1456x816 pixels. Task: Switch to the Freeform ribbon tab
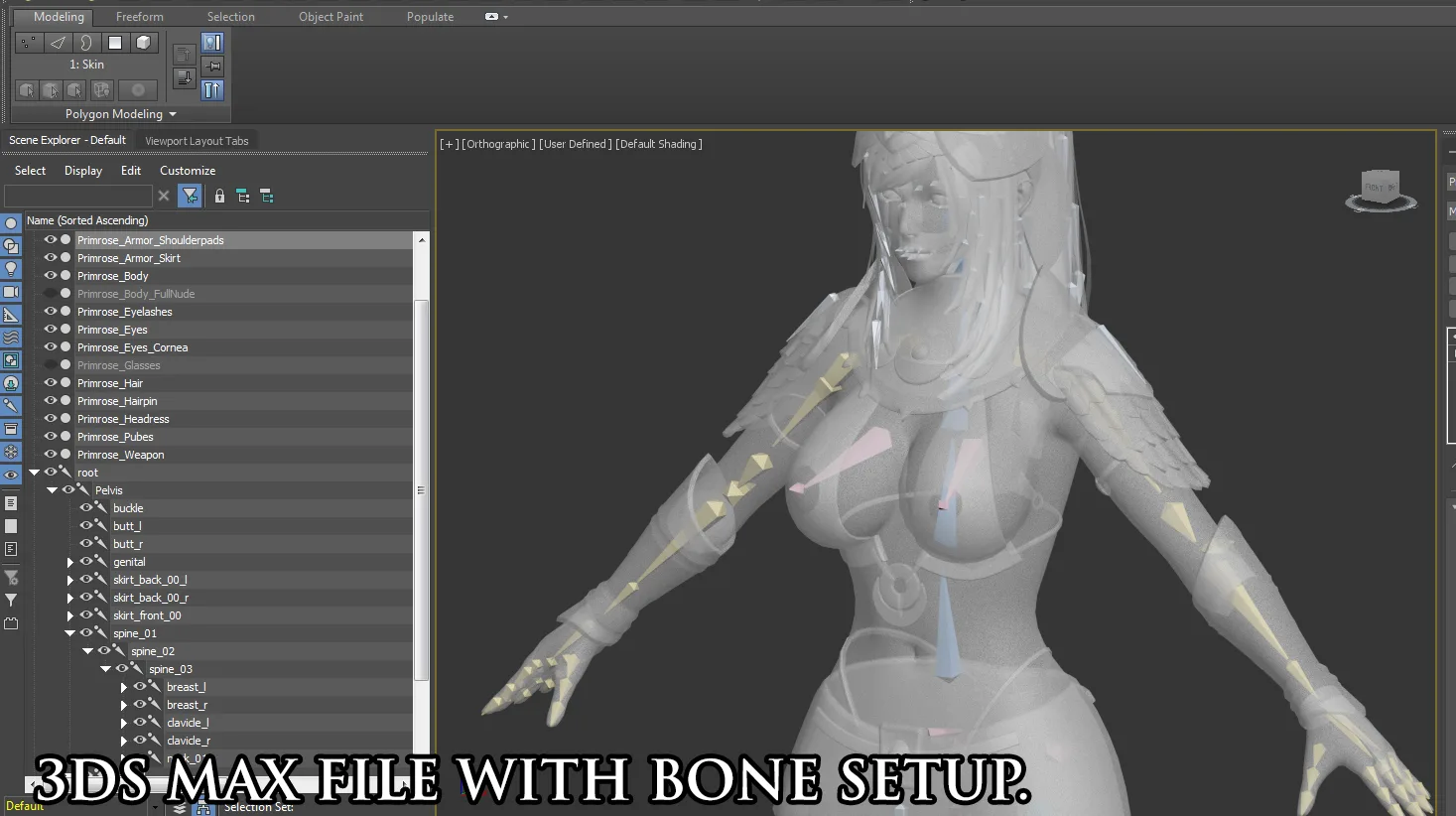coord(139,17)
